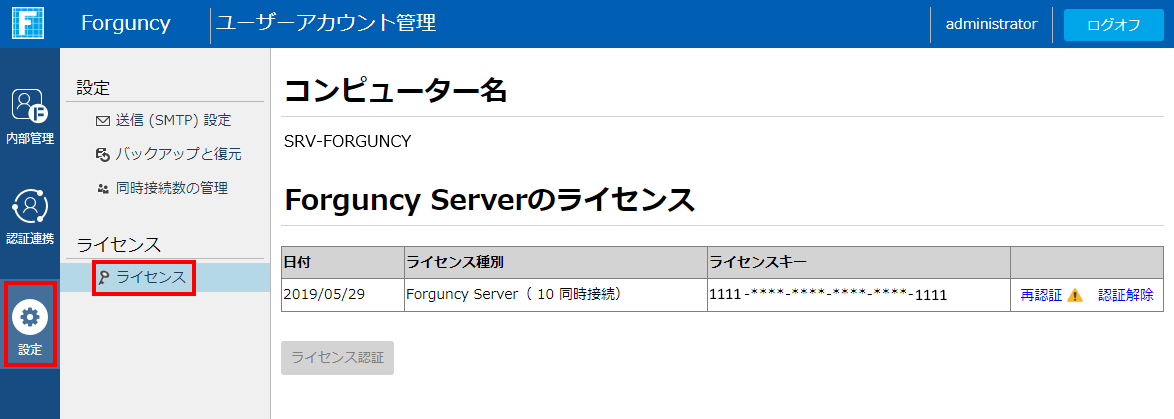Image resolution: width=1174 pixels, height=419 pixels.
Task: Open 設定 gear sidebar section
Action: 30,325
